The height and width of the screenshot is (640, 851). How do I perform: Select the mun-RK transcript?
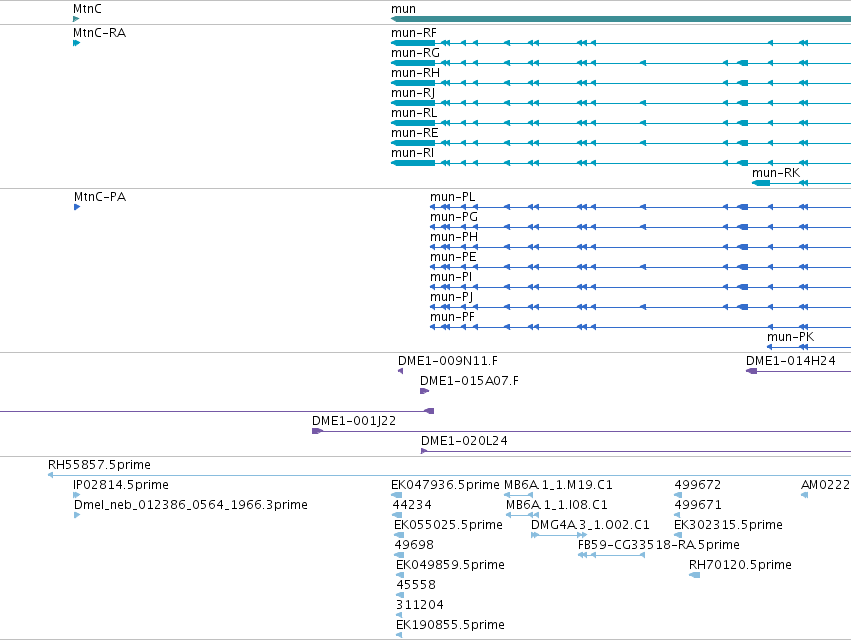point(801,183)
